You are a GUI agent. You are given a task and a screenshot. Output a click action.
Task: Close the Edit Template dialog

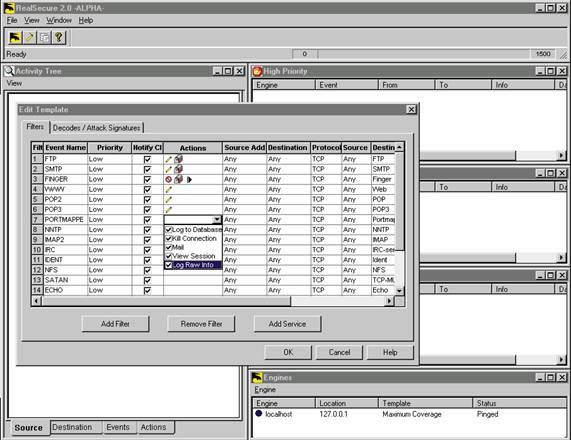tap(411, 109)
